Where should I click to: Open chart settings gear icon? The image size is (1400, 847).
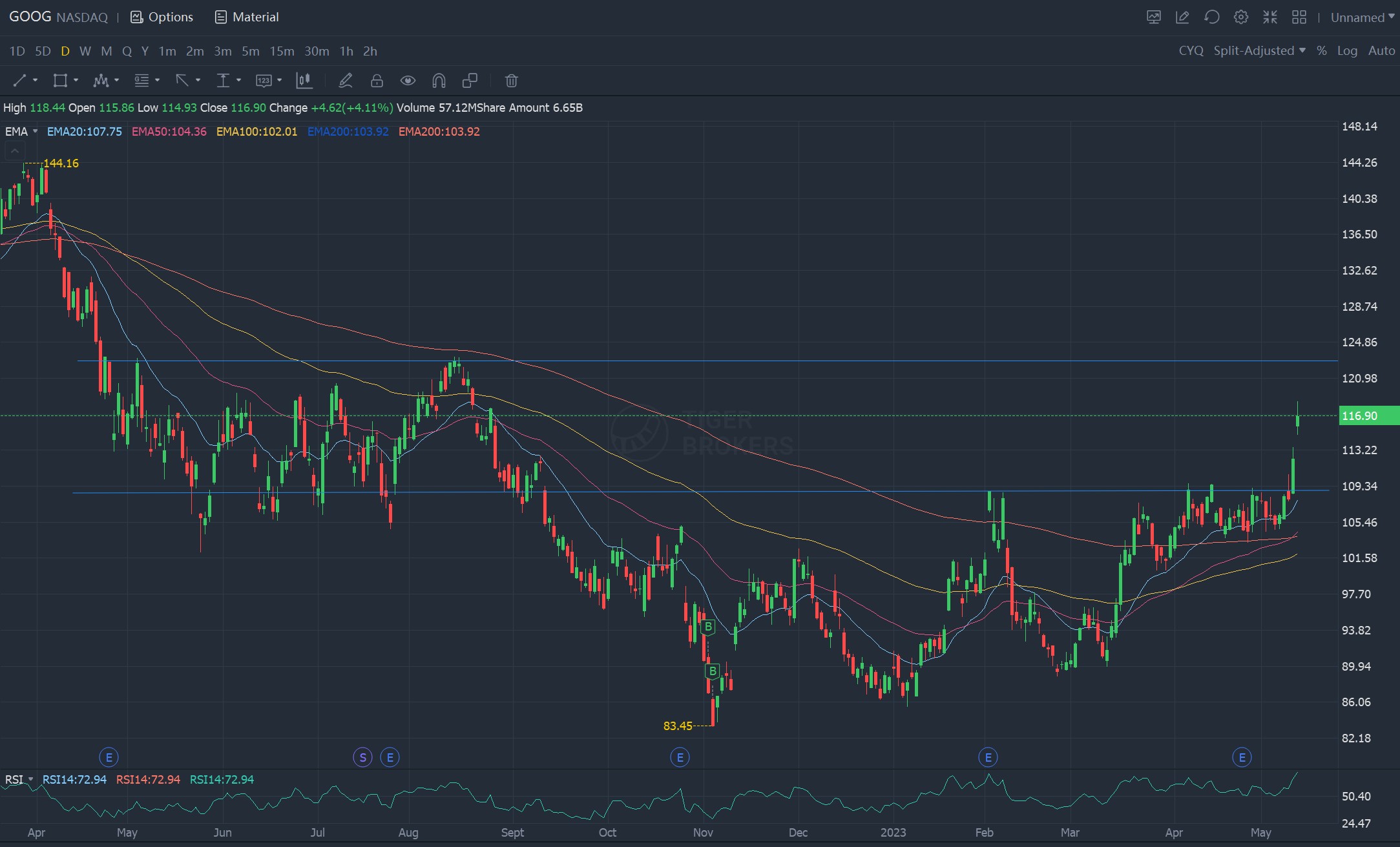click(1241, 17)
